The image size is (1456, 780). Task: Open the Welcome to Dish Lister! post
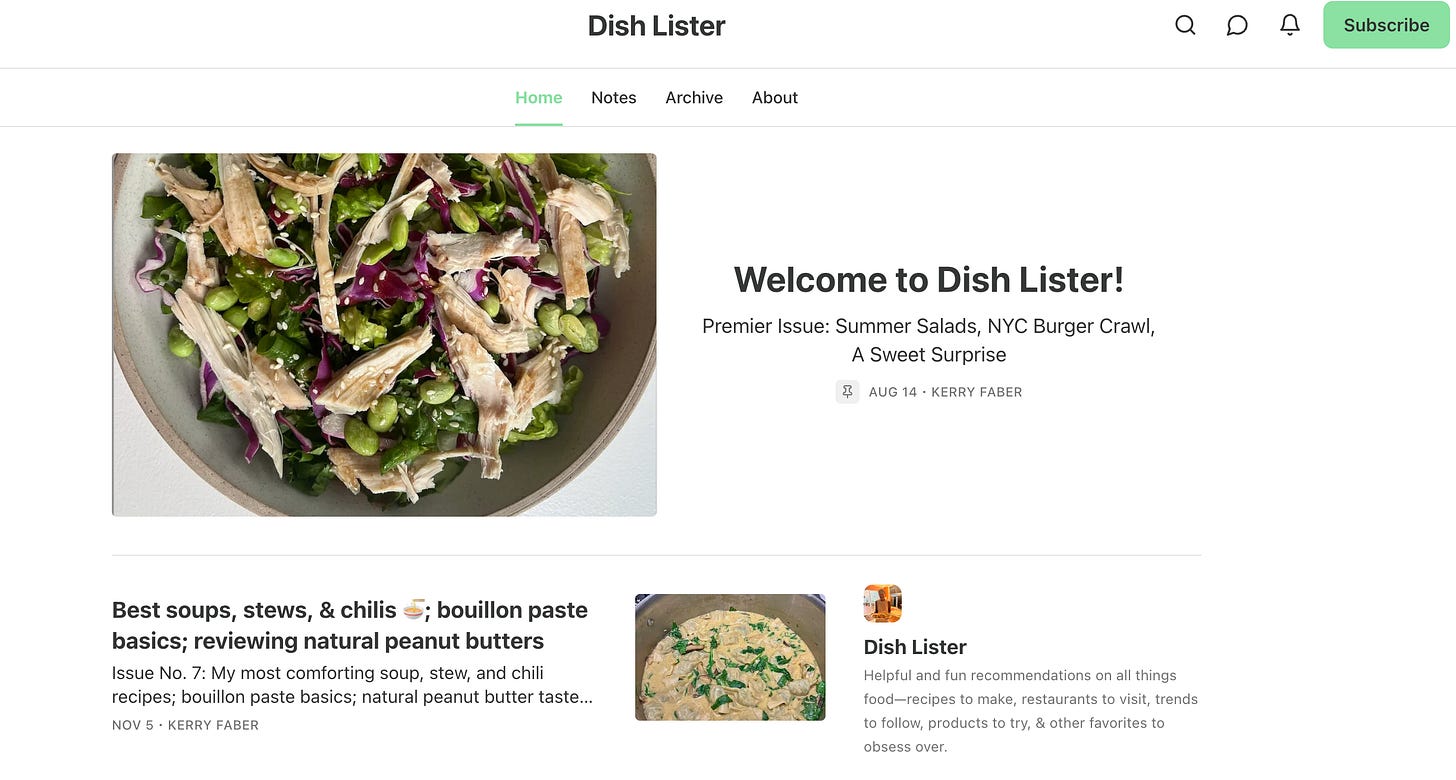[x=929, y=280]
